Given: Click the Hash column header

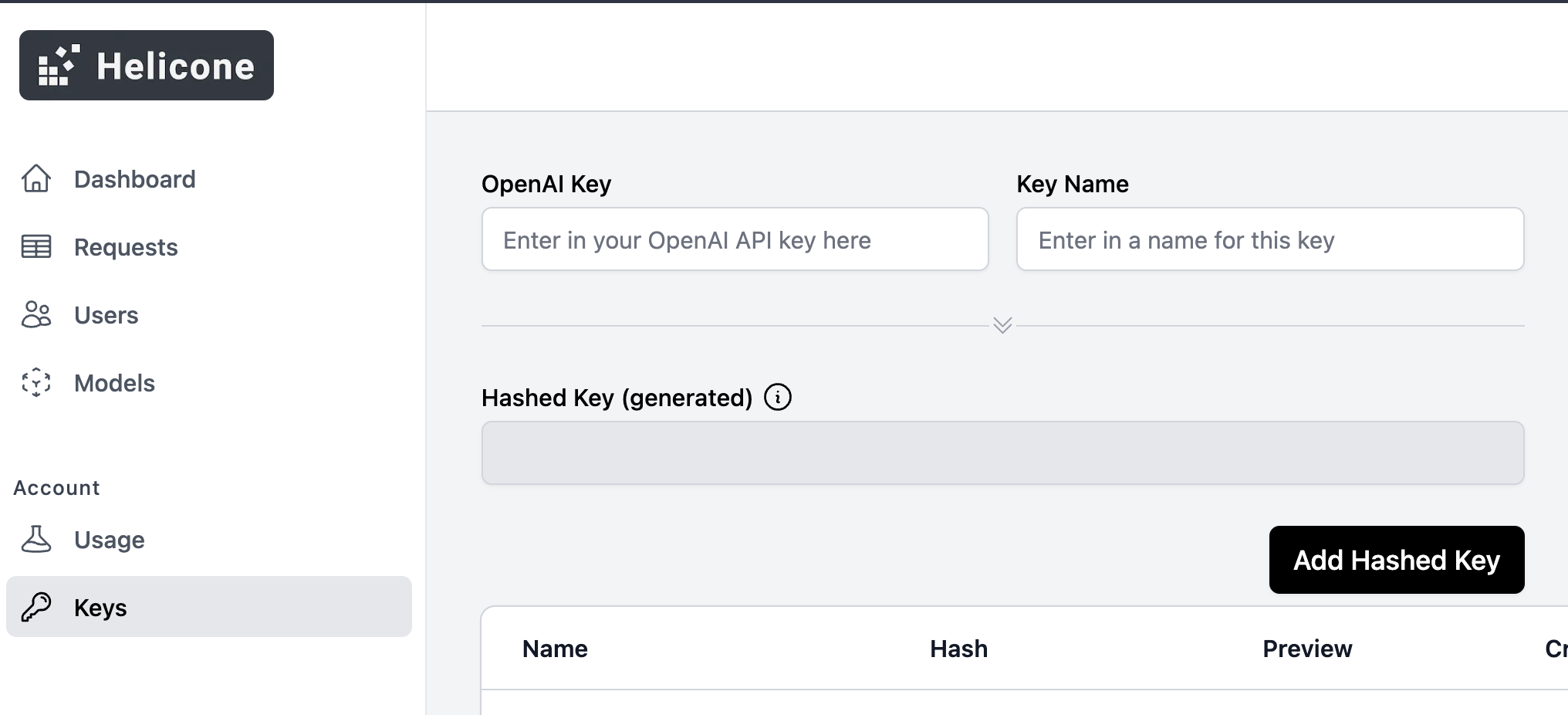Looking at the screenshot, I should coord(958,649).
